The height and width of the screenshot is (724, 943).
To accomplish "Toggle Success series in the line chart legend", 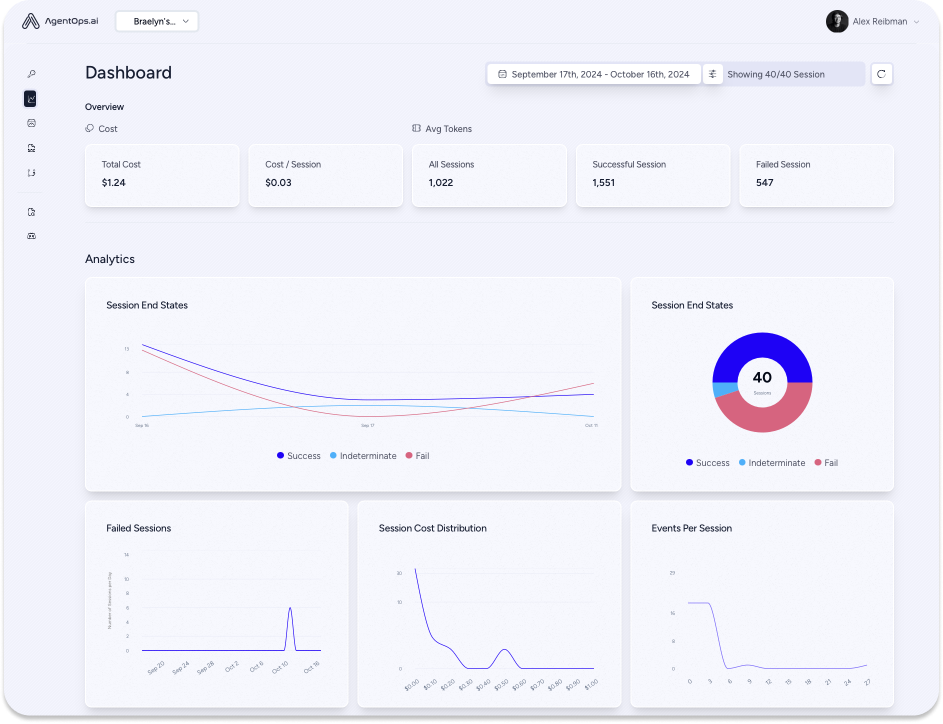I will pyautogui.click(x=298, y=456).
